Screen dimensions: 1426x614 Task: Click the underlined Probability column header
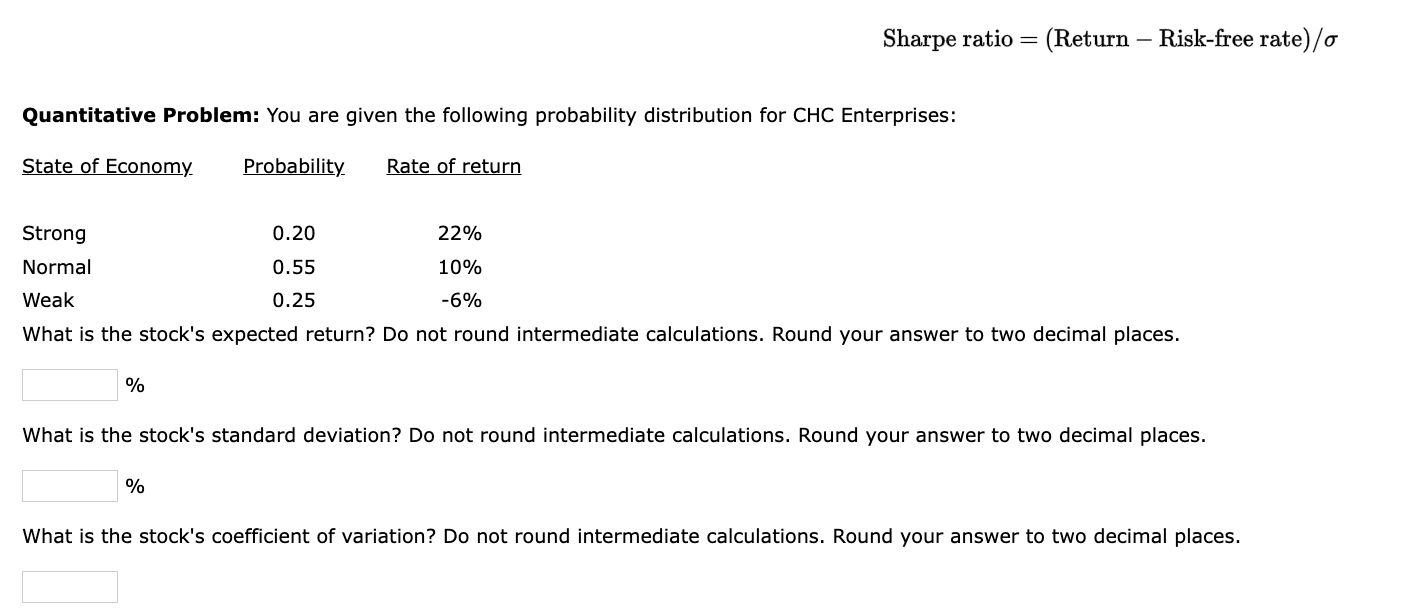(293, 166)
